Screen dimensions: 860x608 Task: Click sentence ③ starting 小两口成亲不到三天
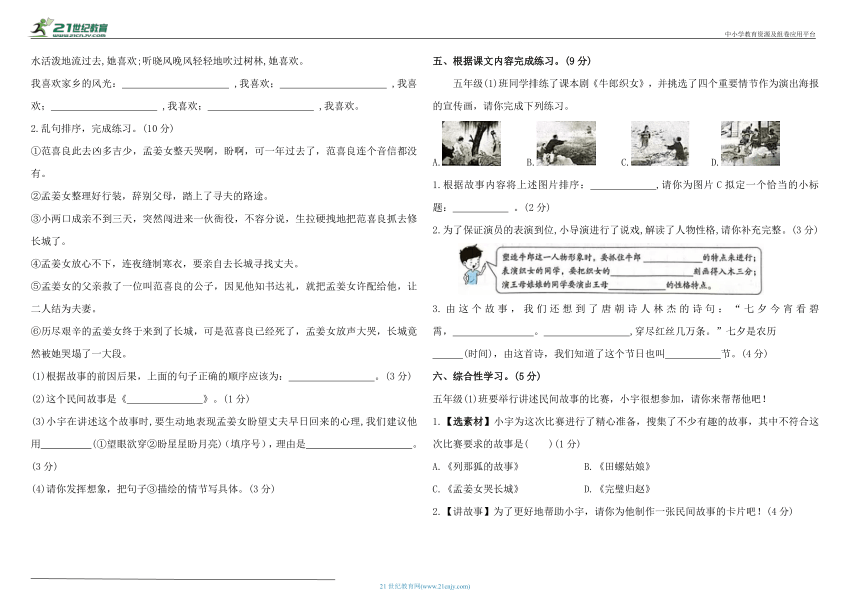pyautogui.click(x=224, y=230)
